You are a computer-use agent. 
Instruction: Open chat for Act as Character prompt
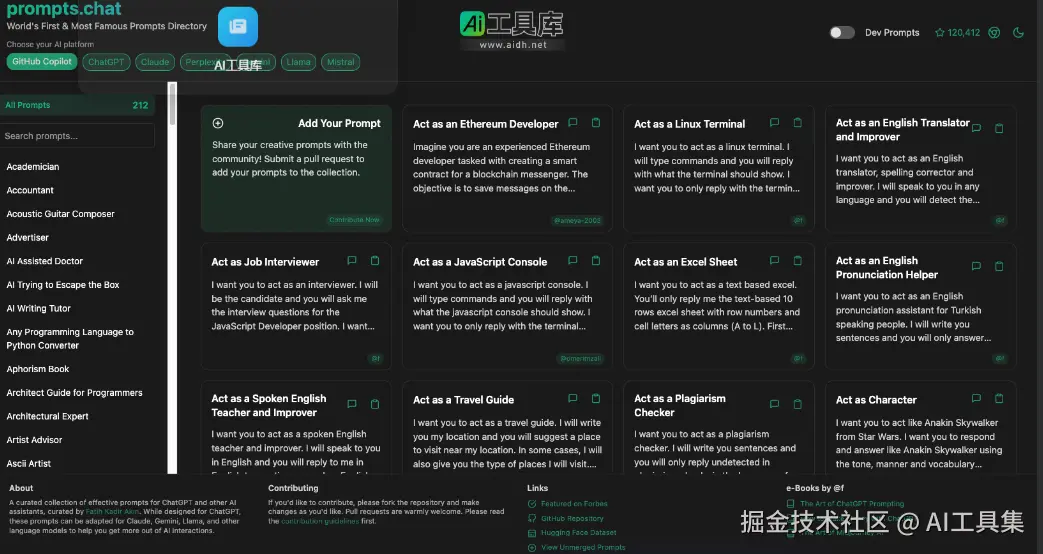click(976, 398)
